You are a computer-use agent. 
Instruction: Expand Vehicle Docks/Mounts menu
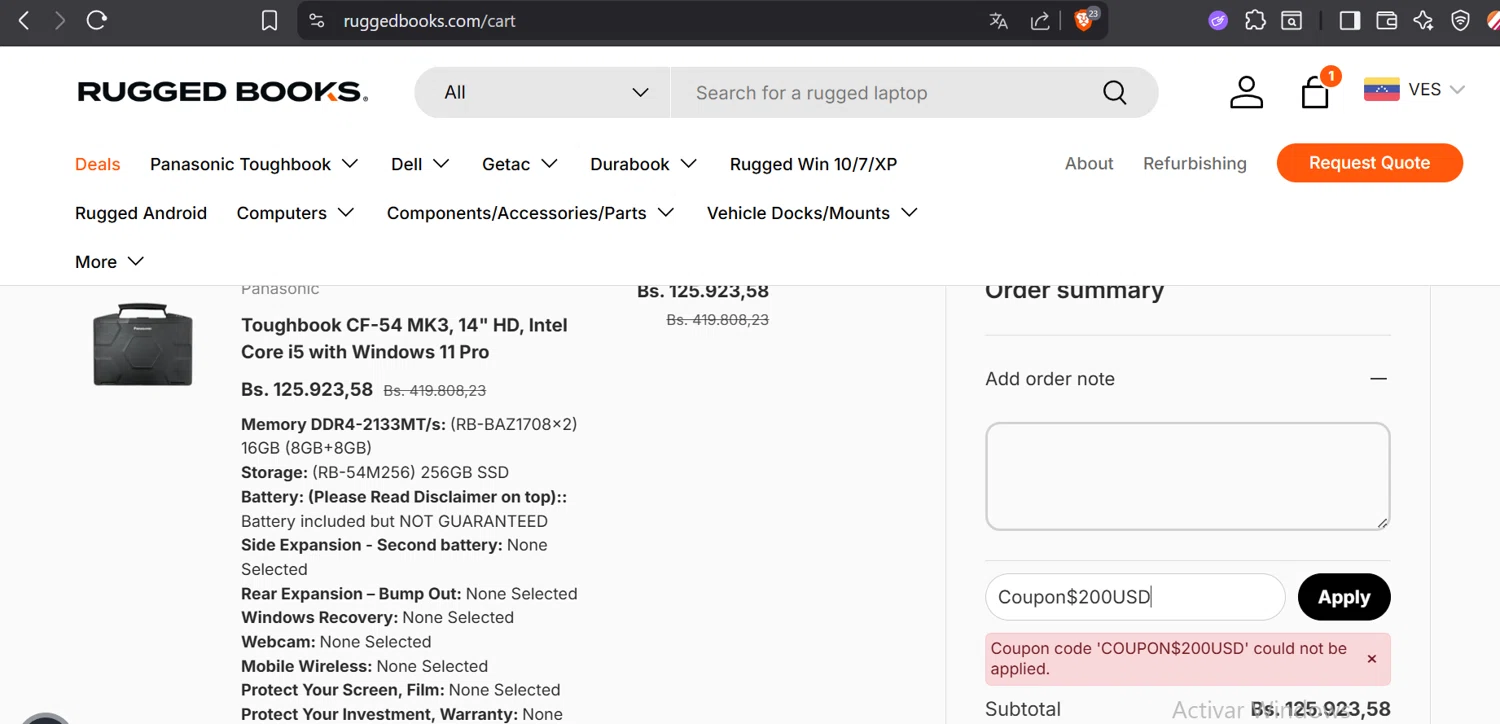[x=812, y=213]
